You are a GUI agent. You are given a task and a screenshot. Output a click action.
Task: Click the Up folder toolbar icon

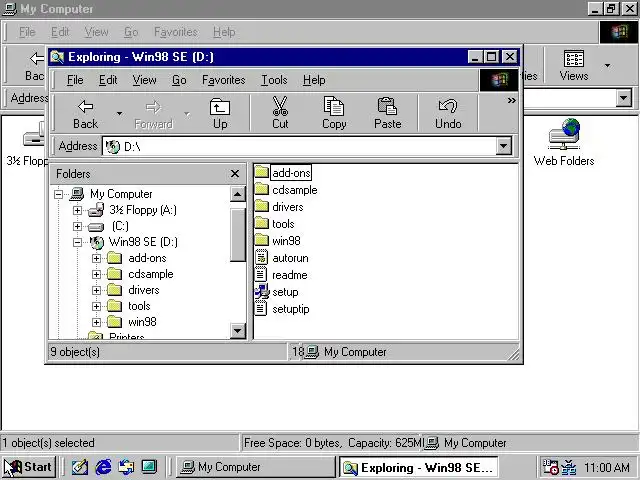pyautogui.click(x=220, y=107)
